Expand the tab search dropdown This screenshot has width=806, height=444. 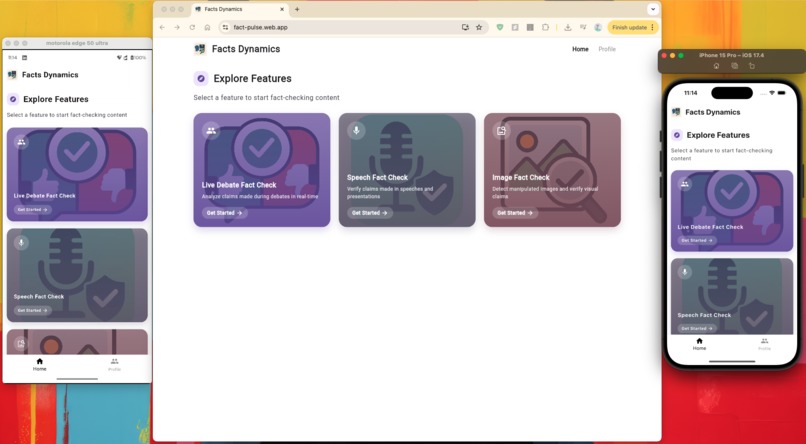click(x=653, y=9)
